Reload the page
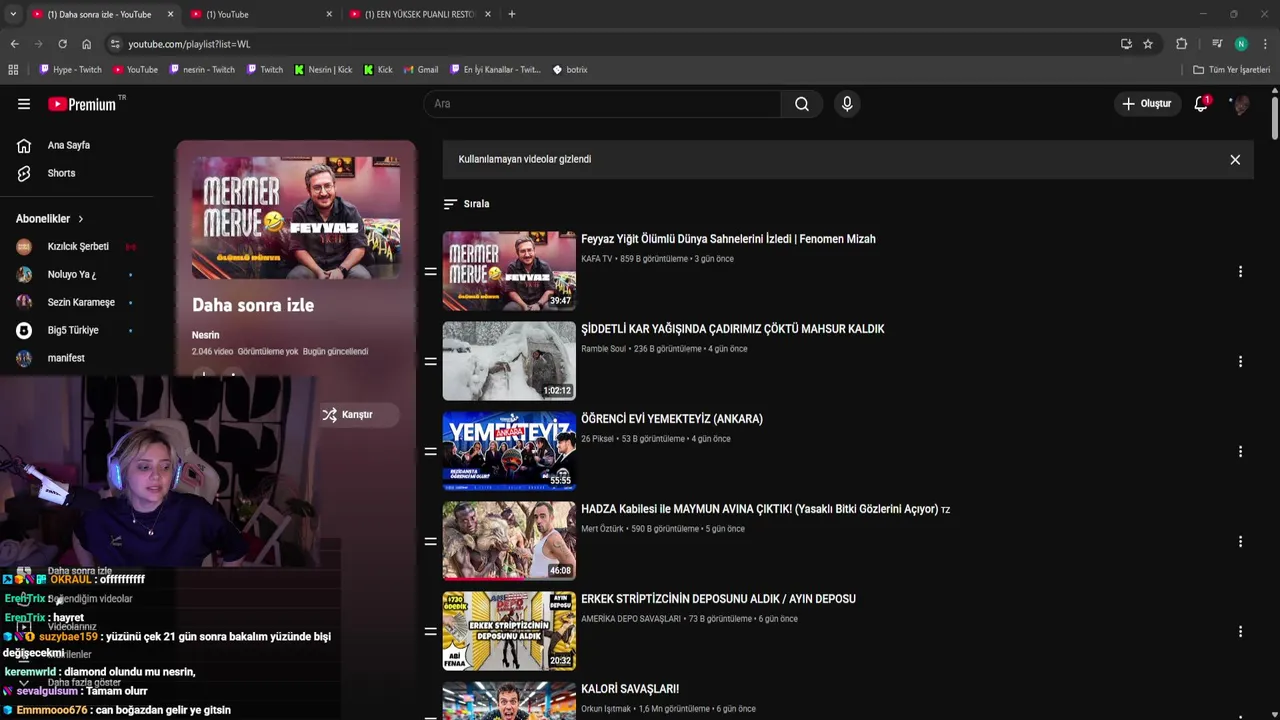Screen dimensions: 1280x720 (x=62, y=44)
